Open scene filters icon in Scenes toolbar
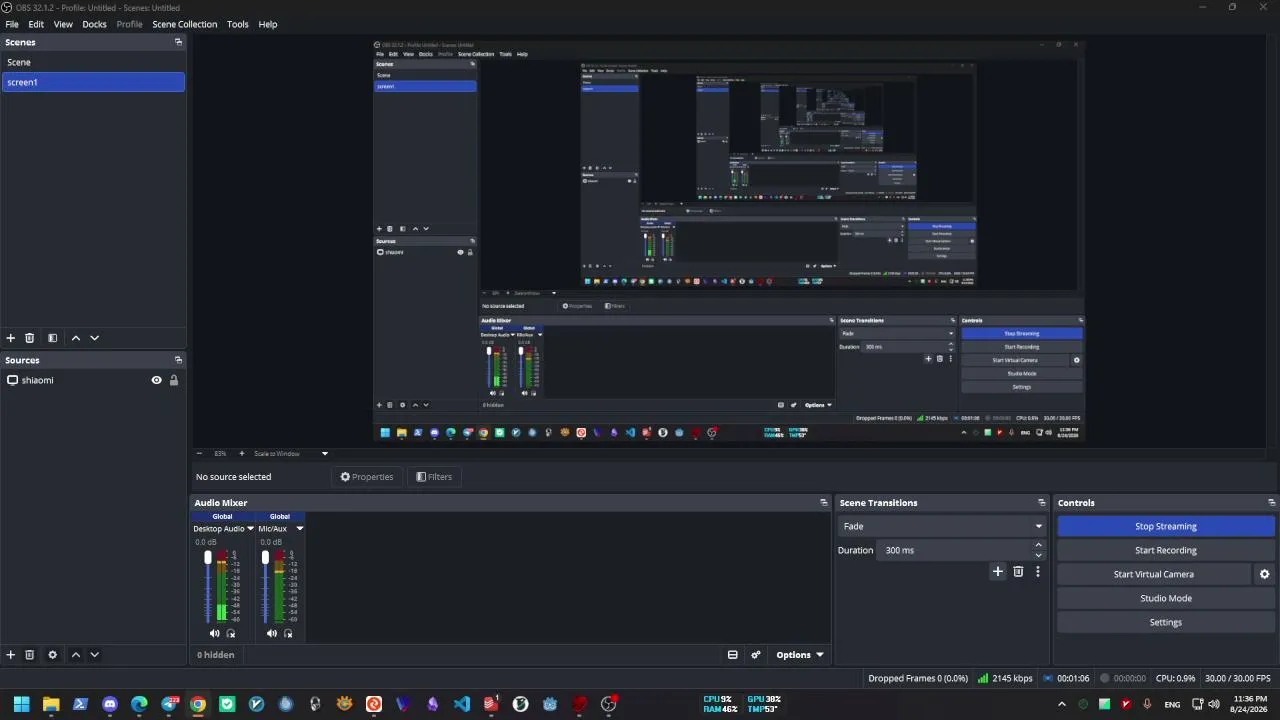 point(52,338)
